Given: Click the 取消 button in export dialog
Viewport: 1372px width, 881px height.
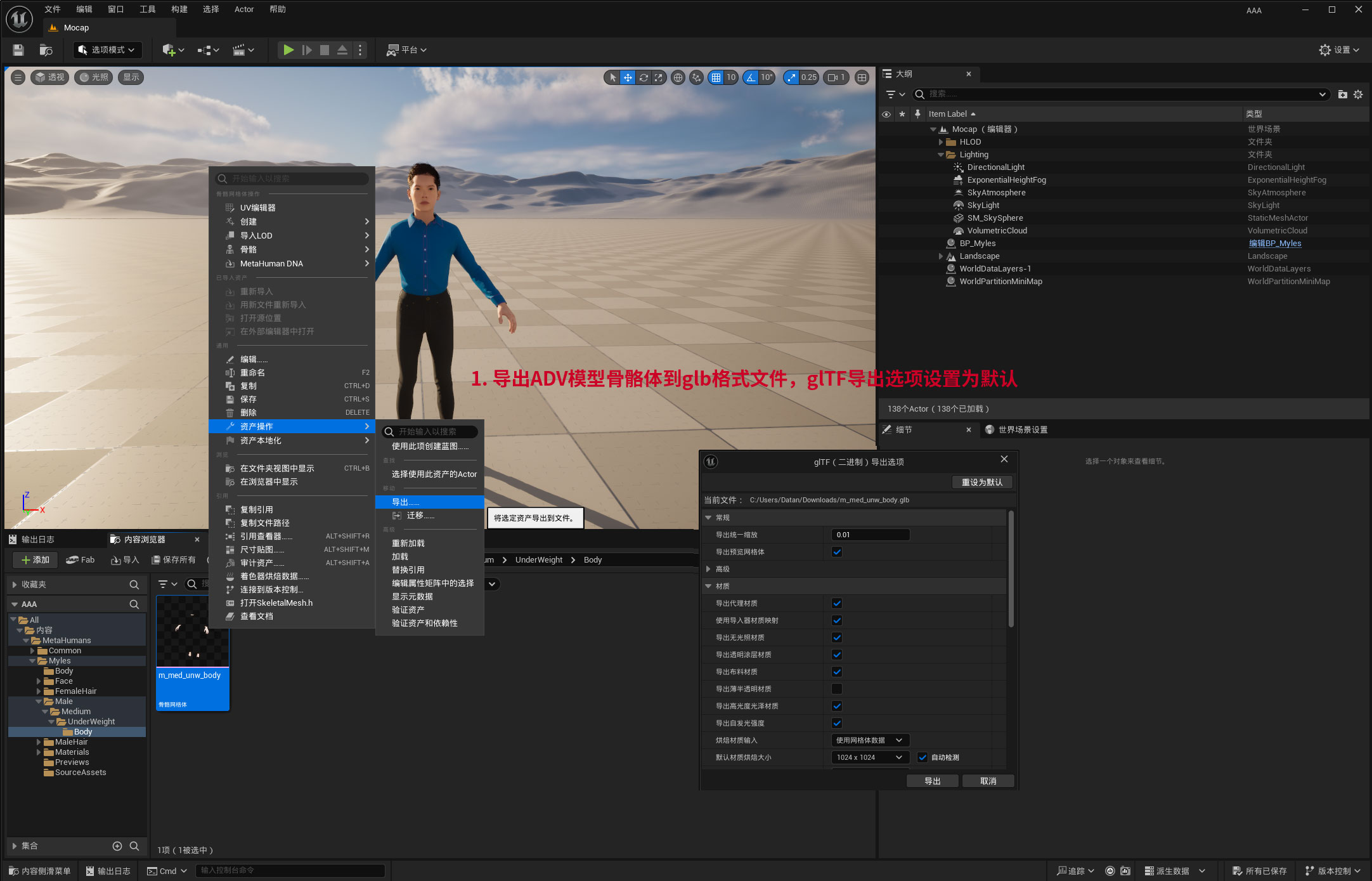Looking at the screenshot, I should coord(988,781).
